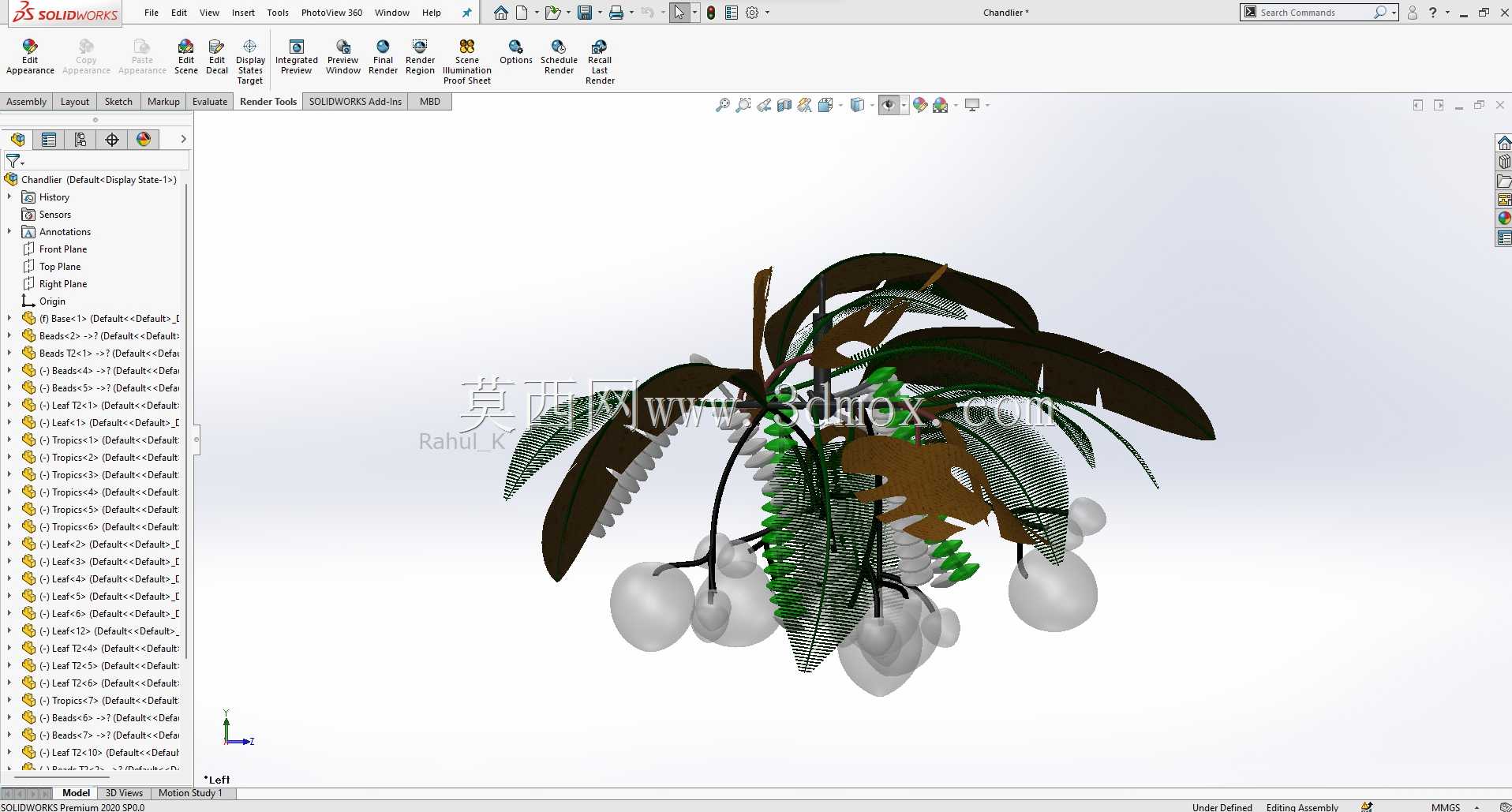
Task: Open Scene Illumination Proof Sheet
Action: 467,62
